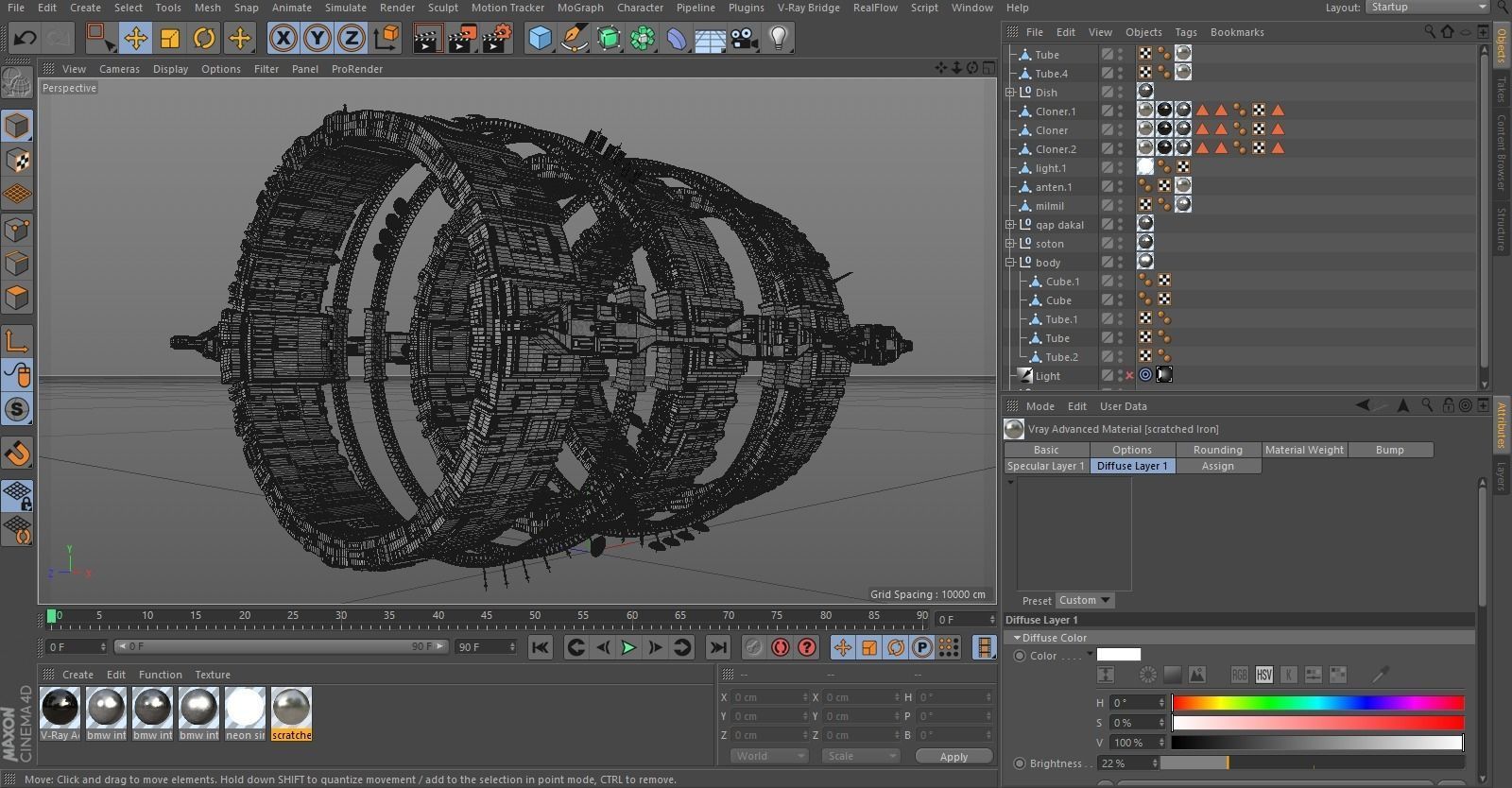Switch to Texture mode in left toolbar

pos(17,161)
